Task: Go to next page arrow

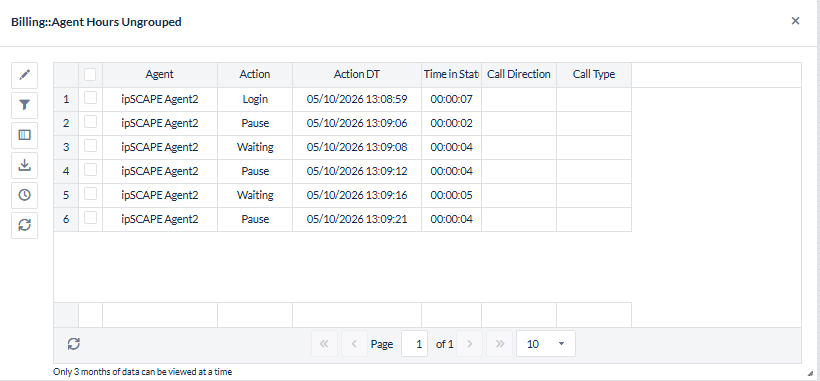Action: pos(470,344)
